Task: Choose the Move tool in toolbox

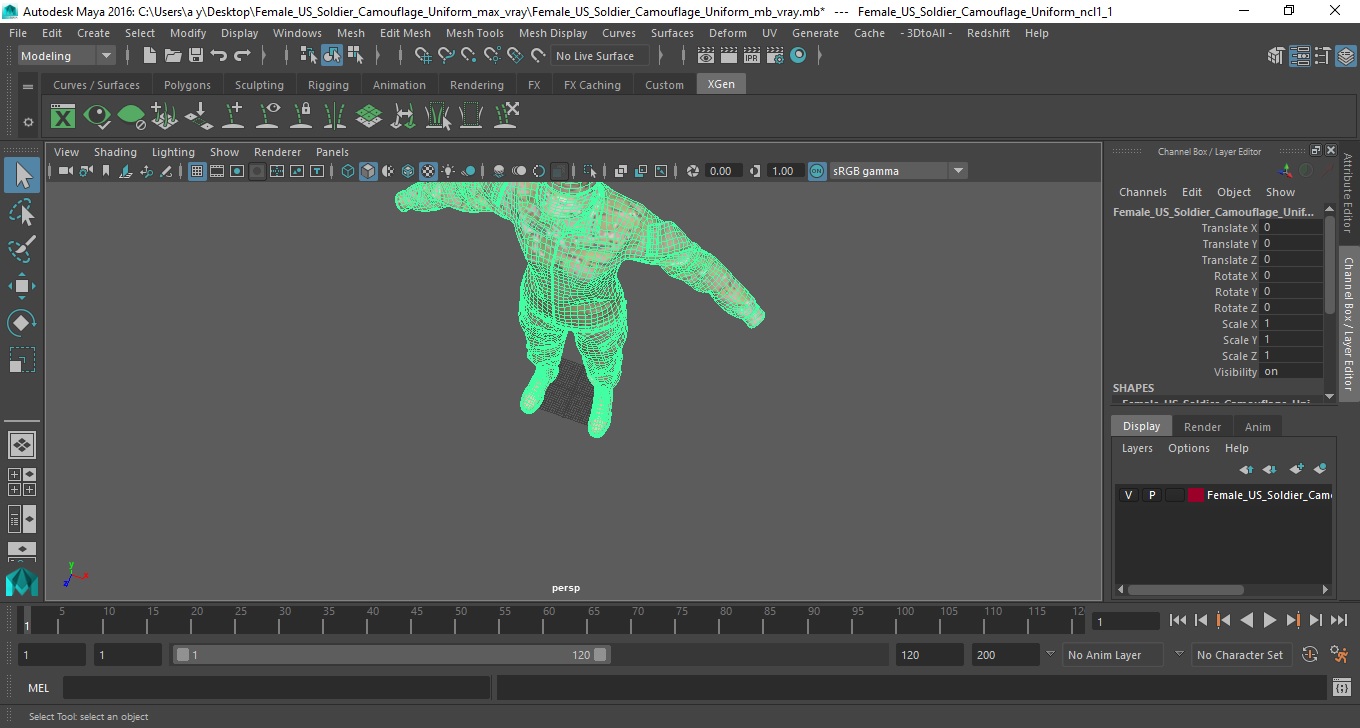Action: point(22,286)
